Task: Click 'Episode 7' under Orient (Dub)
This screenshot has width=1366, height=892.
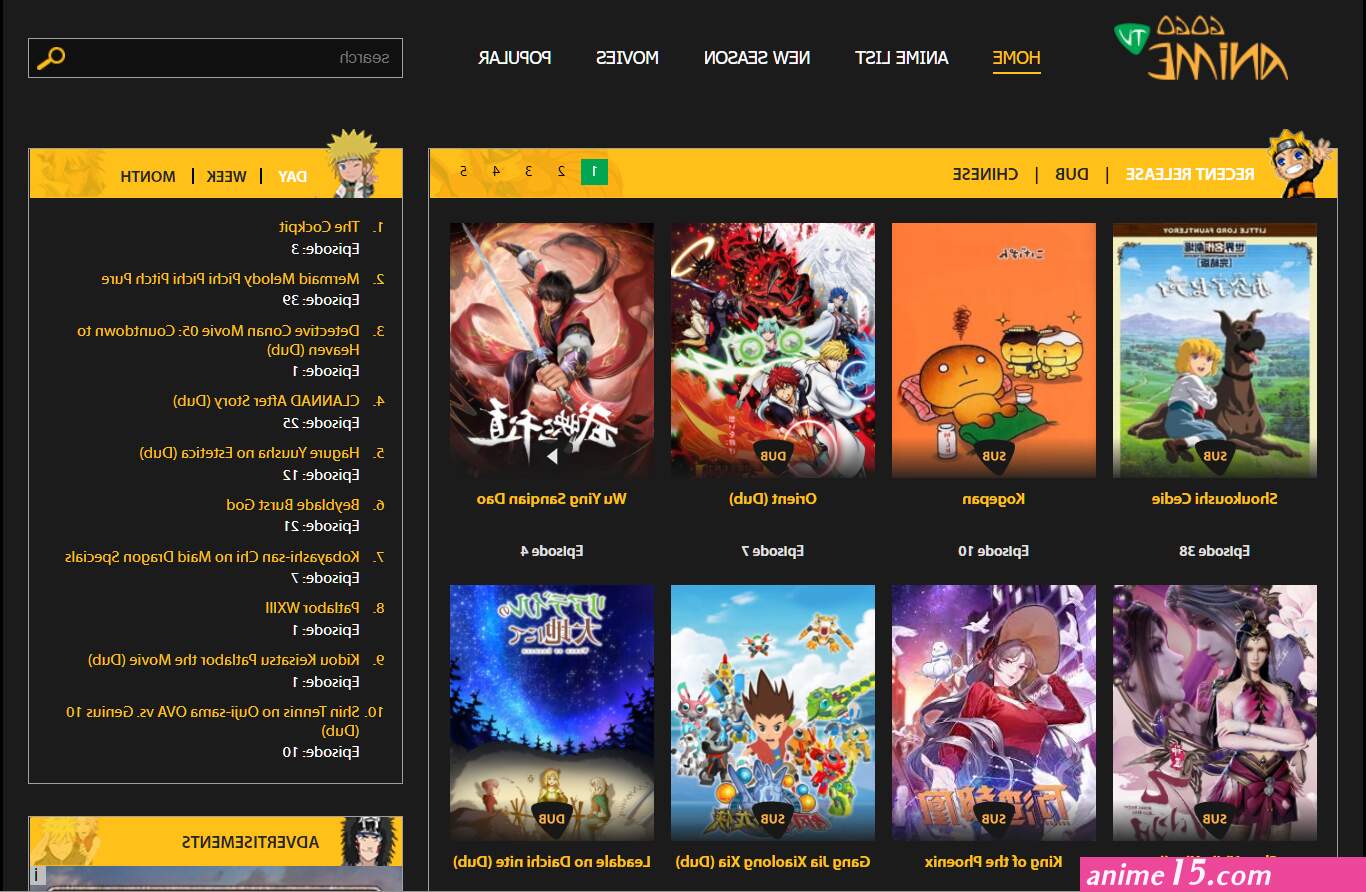Action: (773, 551)
